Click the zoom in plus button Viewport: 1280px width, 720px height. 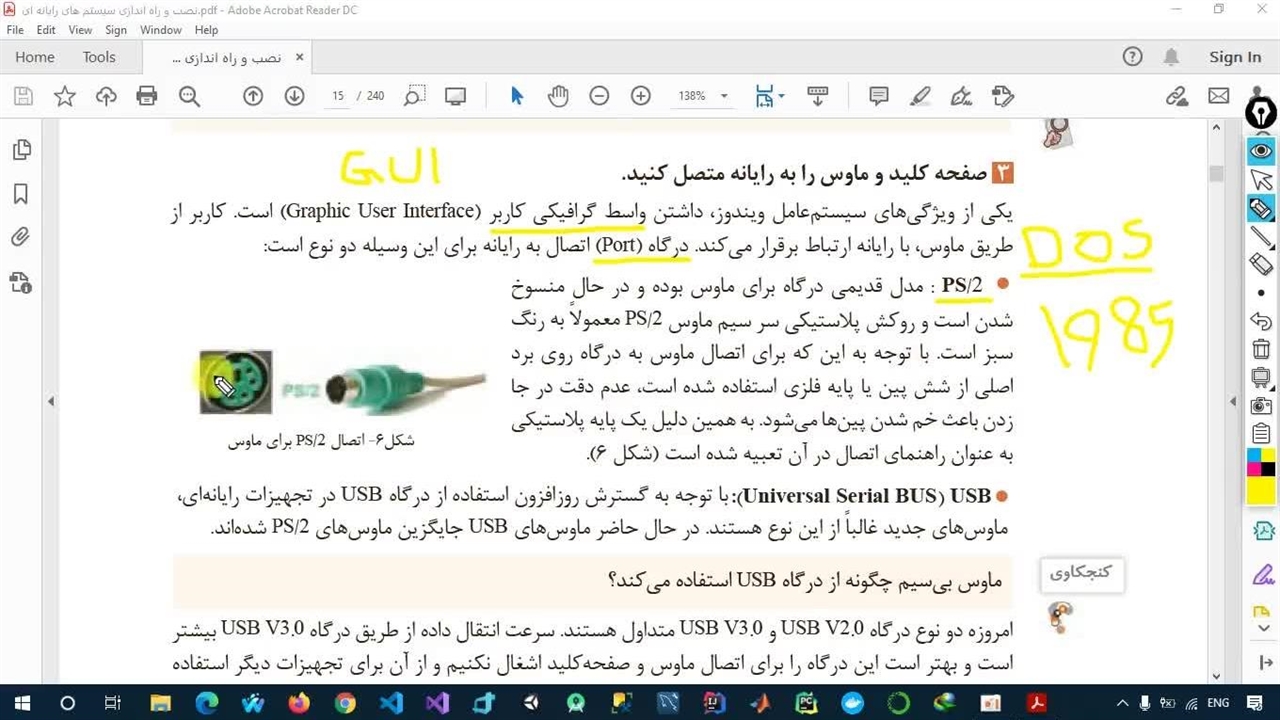pos(641,96)
